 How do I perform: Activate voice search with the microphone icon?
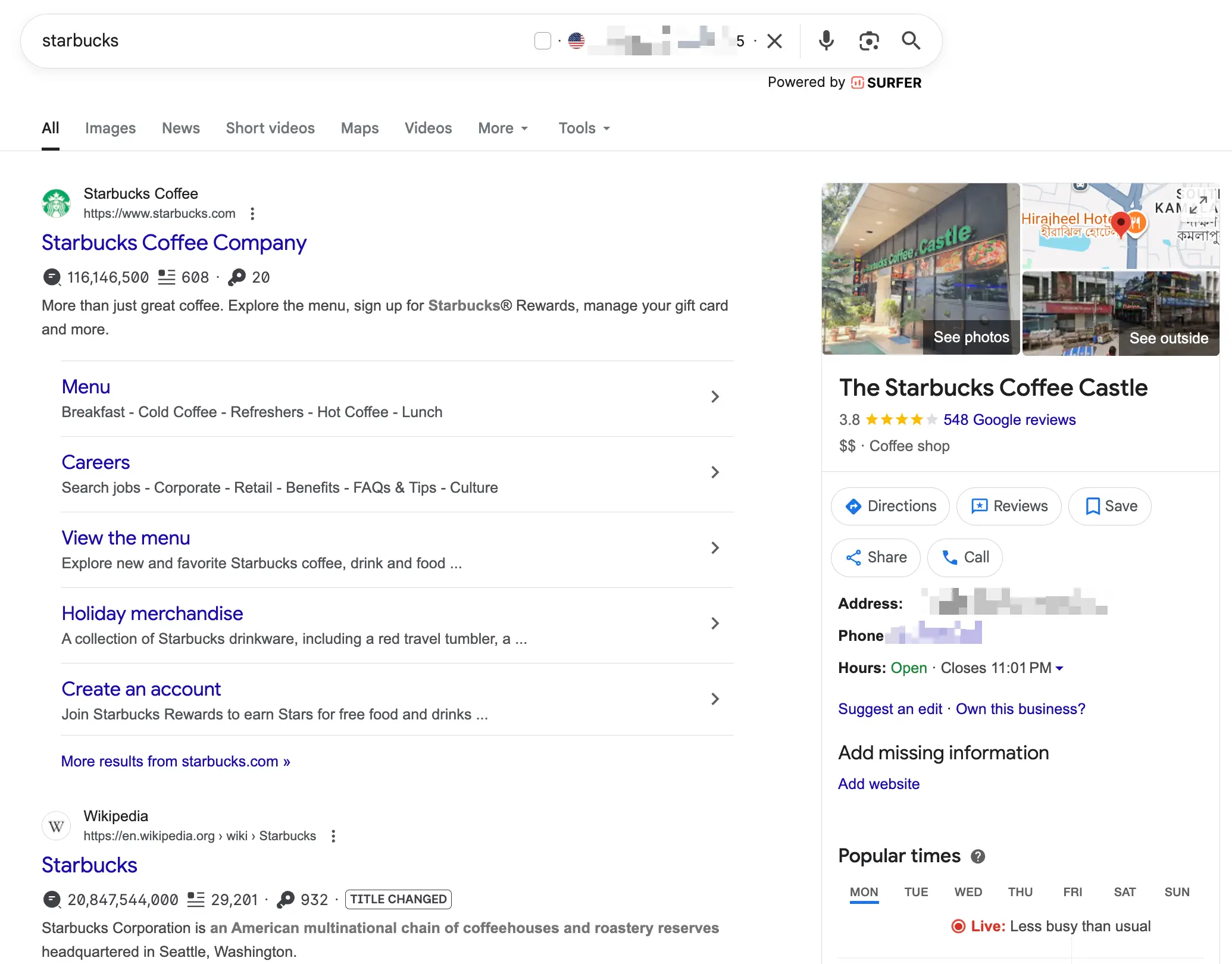825,40
